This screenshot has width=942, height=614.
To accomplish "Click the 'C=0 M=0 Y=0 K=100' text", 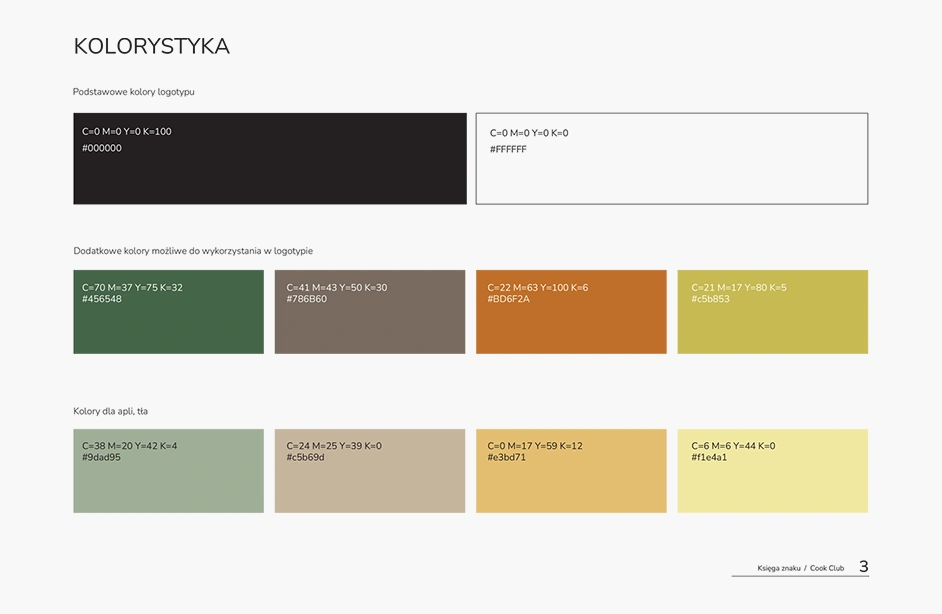I will point(127,132).
